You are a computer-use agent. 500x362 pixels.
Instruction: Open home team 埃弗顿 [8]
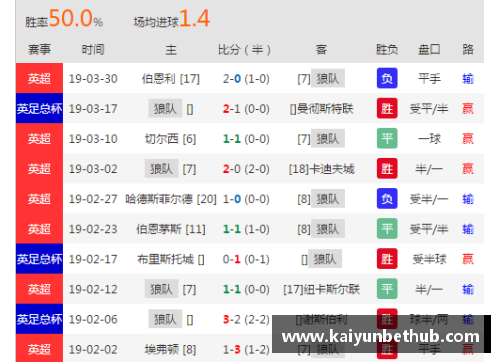pos(171,349)
